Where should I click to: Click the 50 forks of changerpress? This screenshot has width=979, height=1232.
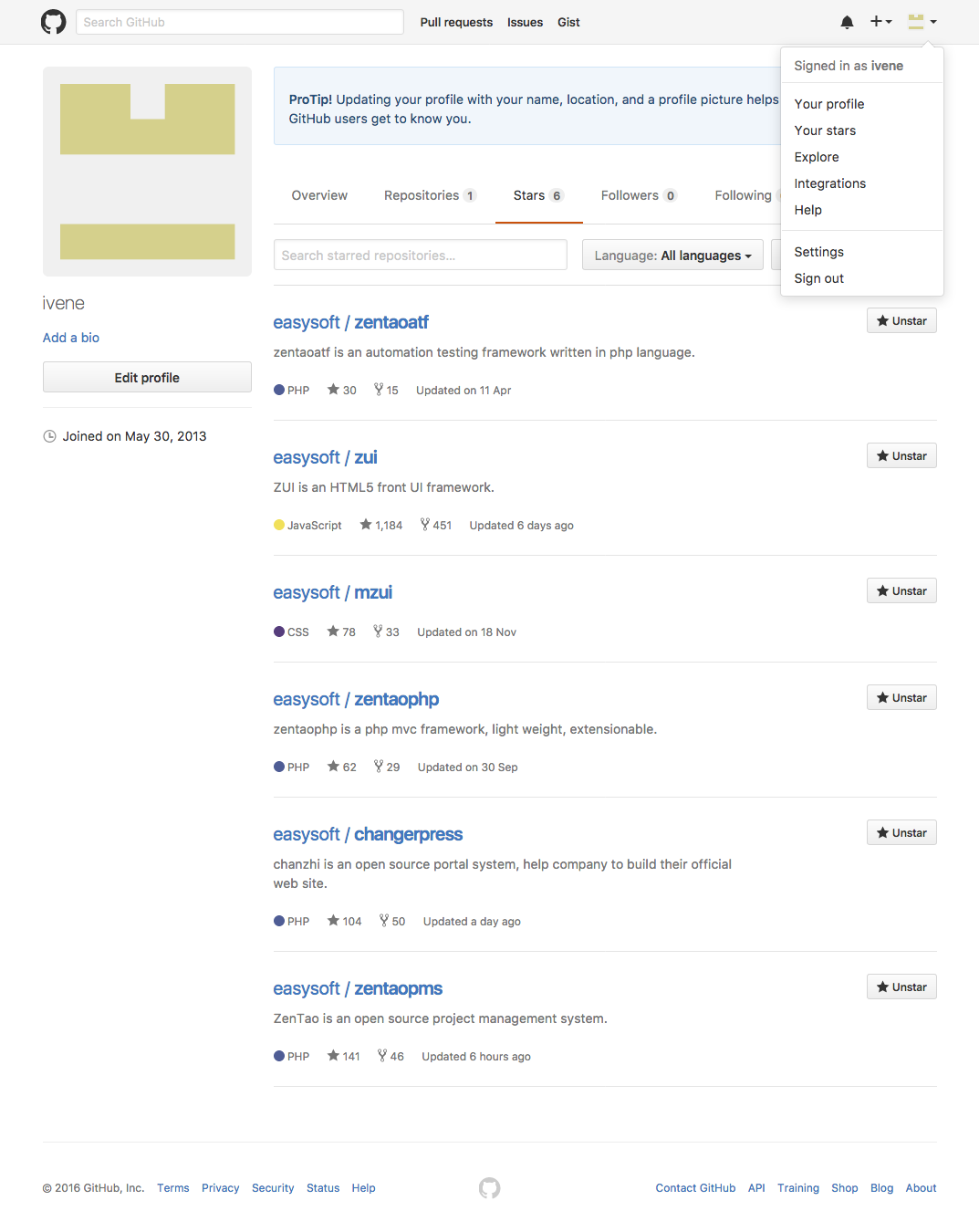click(392, 921)
